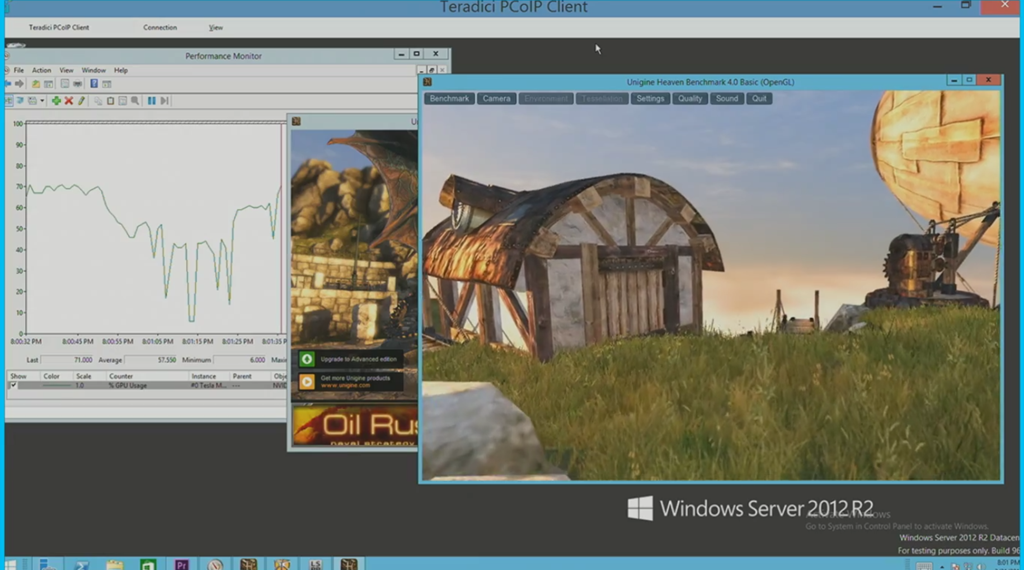The height and width of the screenshot is (570, 1024).
Task: Freeze the display with the pause icon
Action: click(152, 101)
